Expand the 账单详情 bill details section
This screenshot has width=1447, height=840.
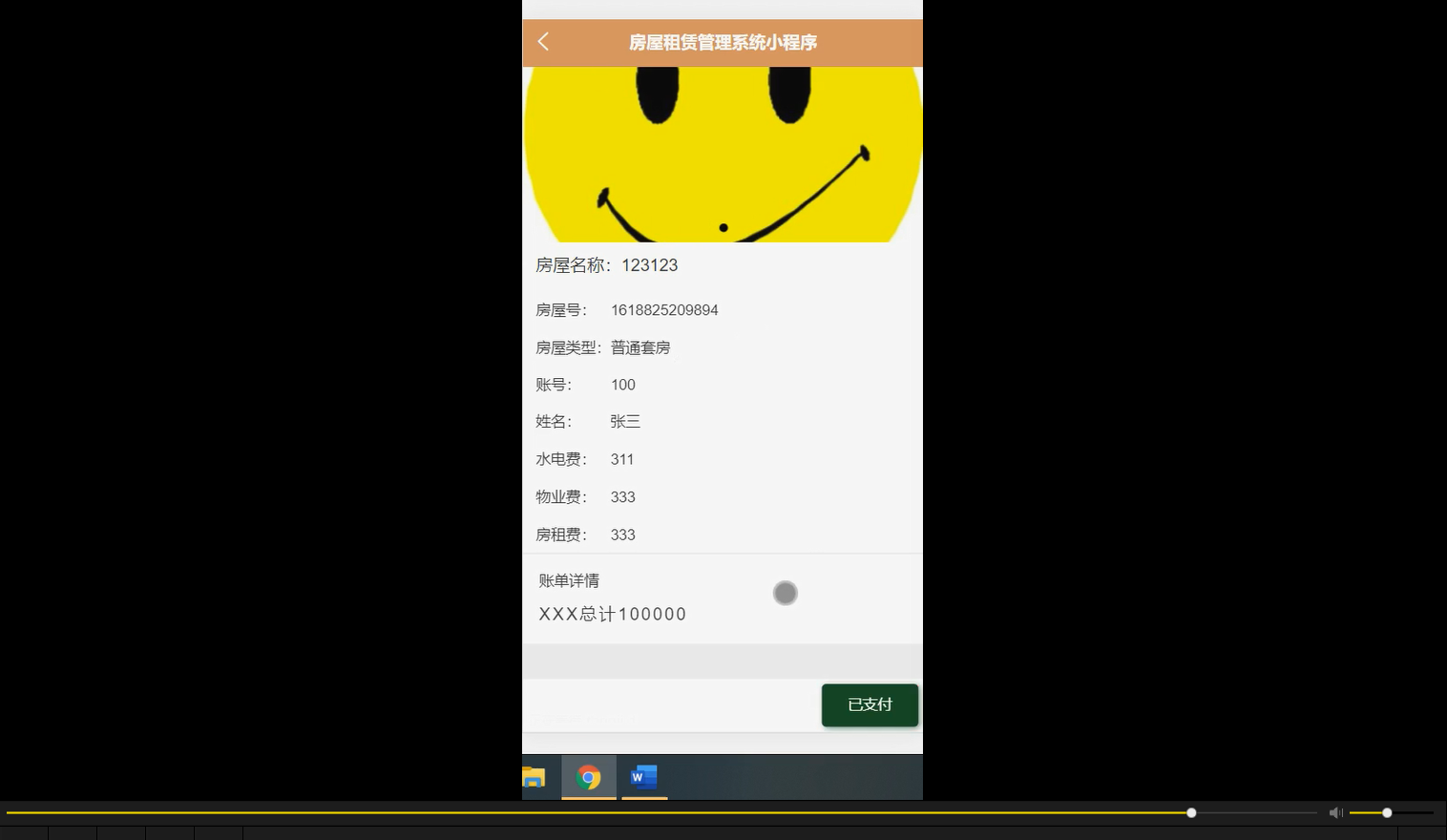pyautogui.click(x=569, y=580)
